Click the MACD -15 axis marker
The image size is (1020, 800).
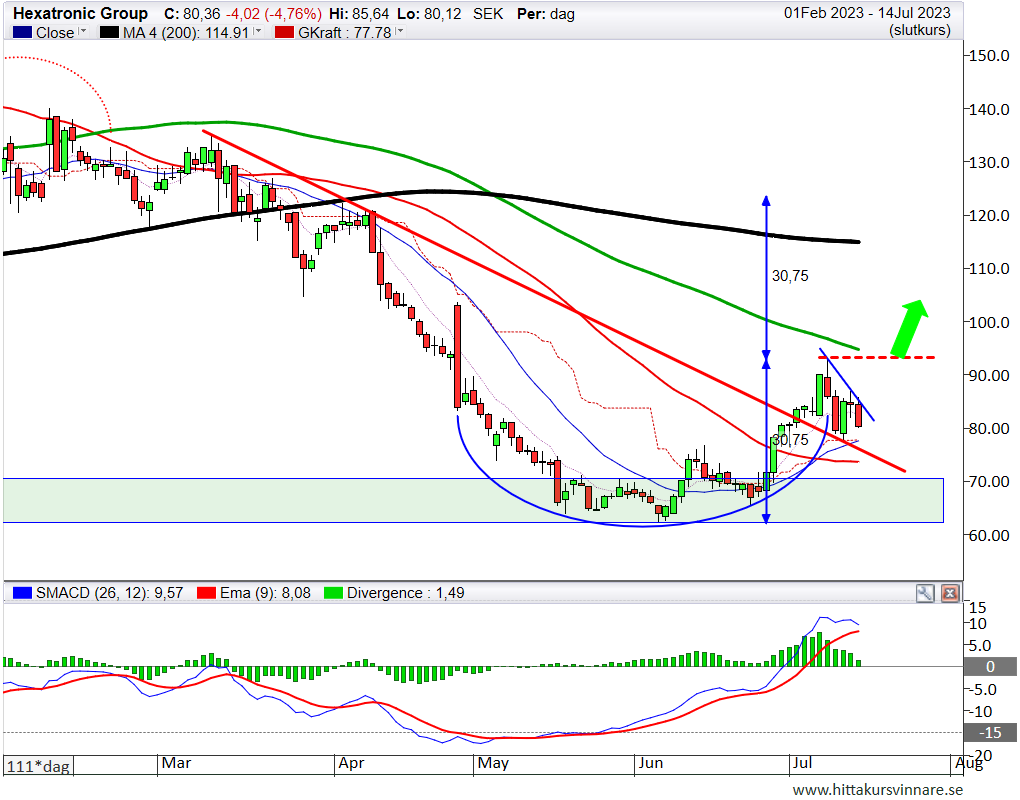pos(990,733)
